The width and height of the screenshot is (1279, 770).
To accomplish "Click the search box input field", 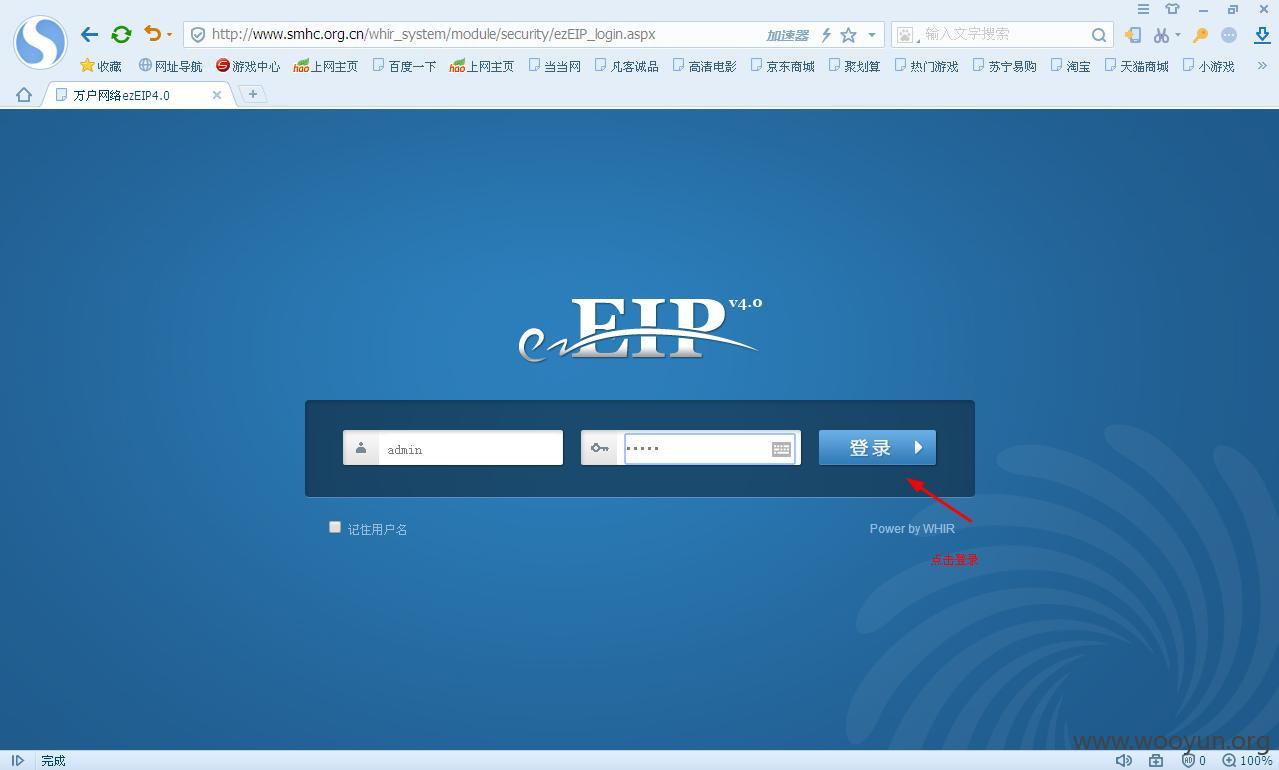I will coord(1003,34).
